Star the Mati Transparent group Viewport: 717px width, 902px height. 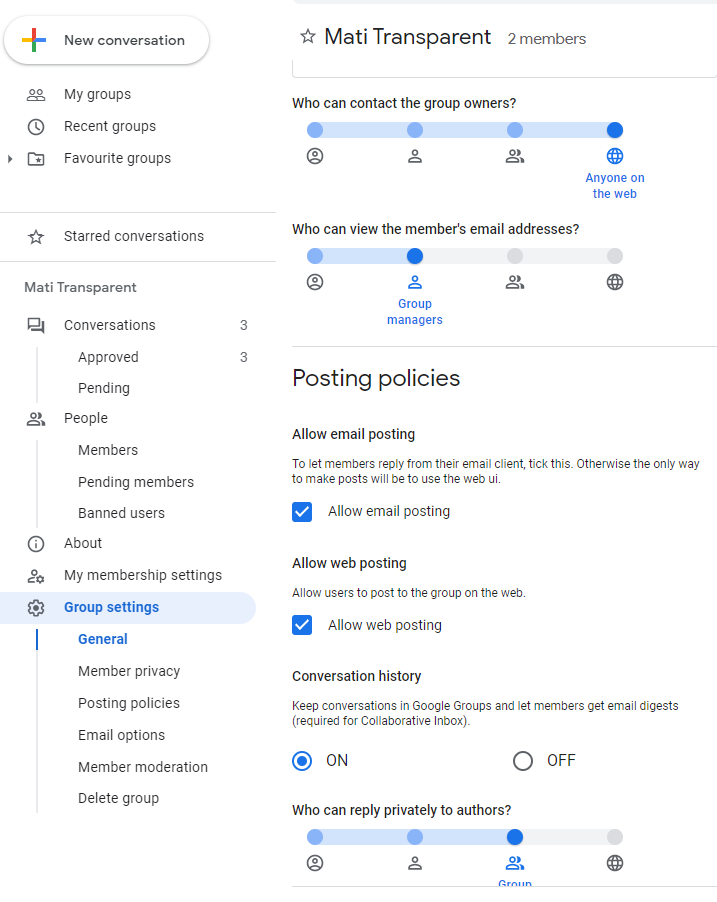click(x=308, y=37)
